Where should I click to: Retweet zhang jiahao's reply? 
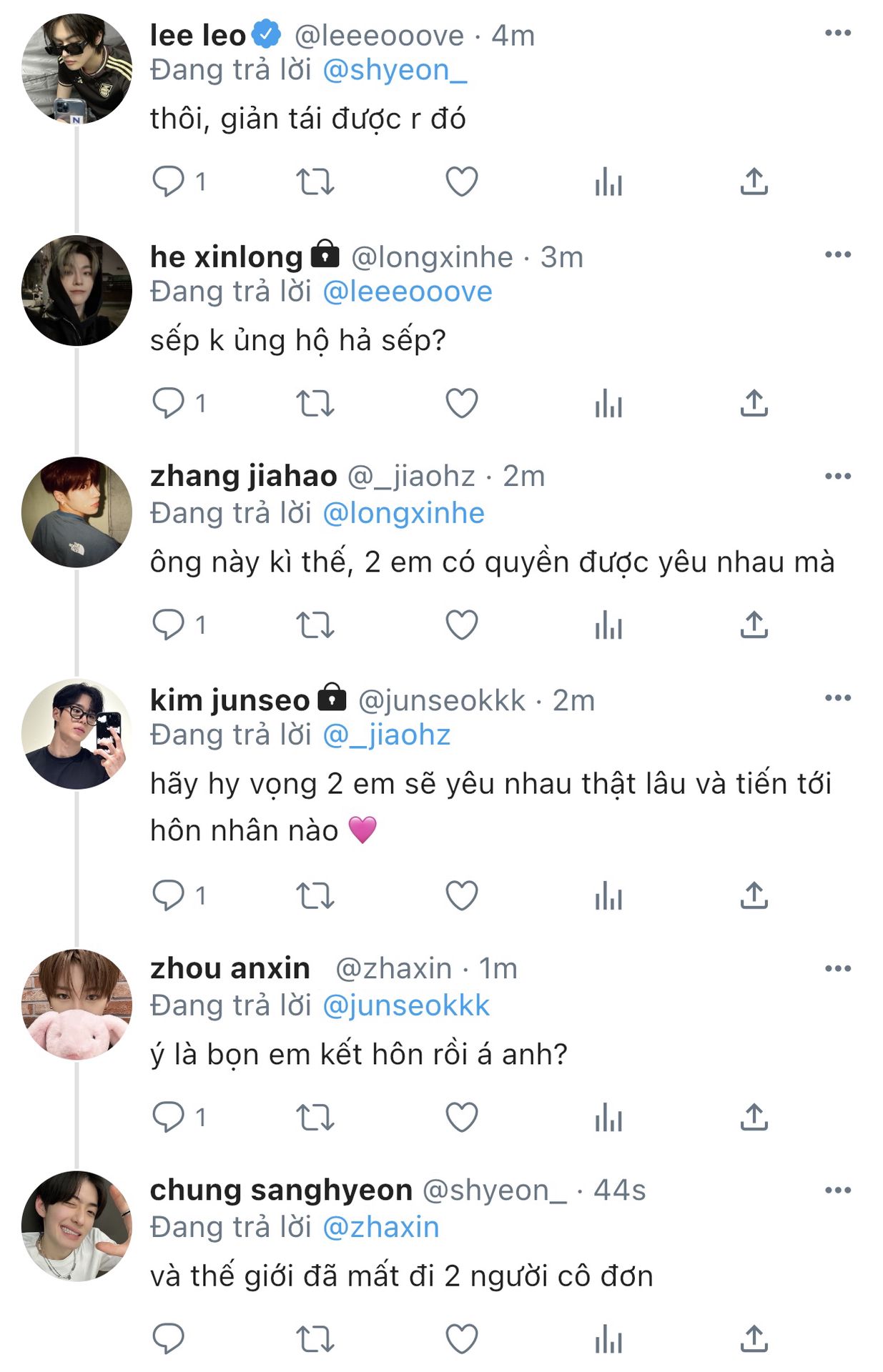click(x=315, y=625)
